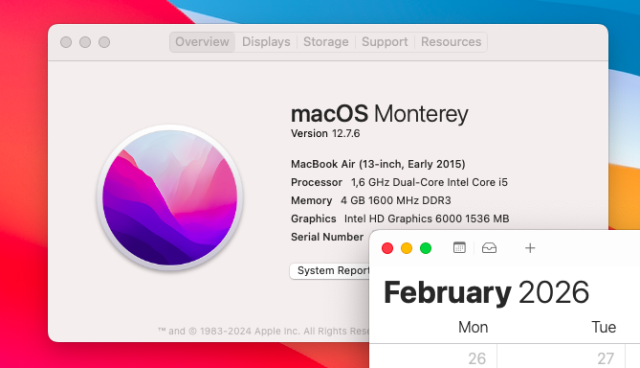Click the Apple copyright 1983-2024 text

pyautogui.click(x=263, y=331)
